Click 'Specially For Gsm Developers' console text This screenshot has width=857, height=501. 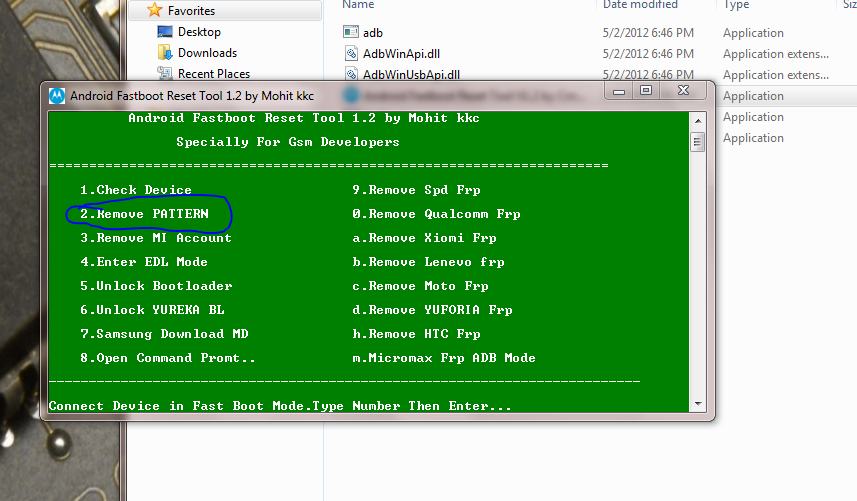(287, 142)
